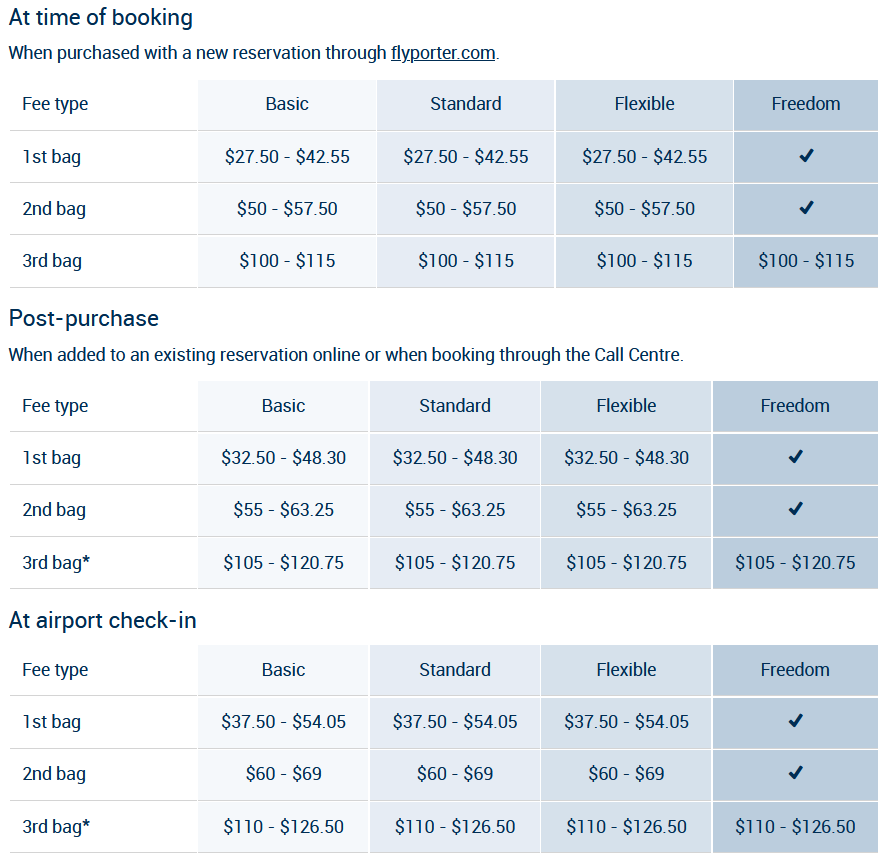Select the "At time of booking" heading

[x=101, y=18]
